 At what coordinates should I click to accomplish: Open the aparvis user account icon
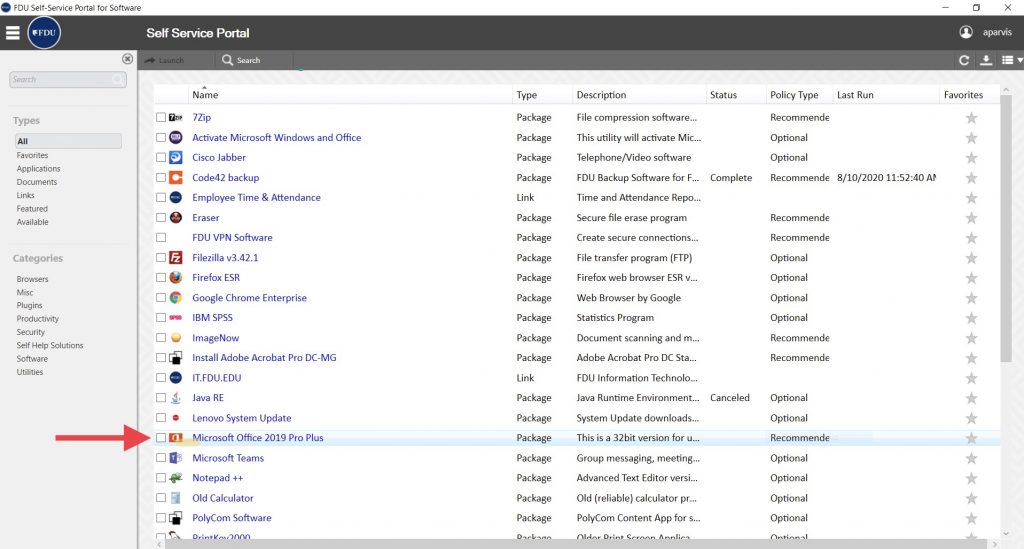(x=966, y=32)
